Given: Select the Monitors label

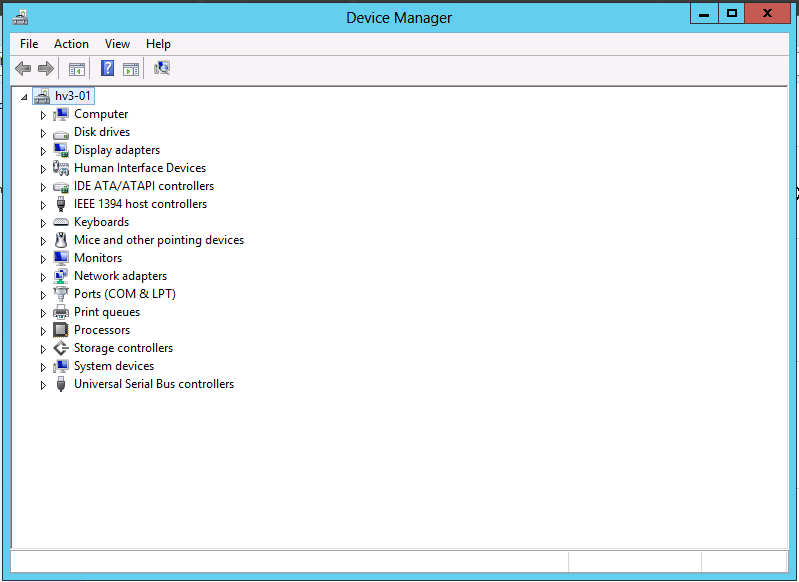Looking at the screenshot, I should 98,258.
